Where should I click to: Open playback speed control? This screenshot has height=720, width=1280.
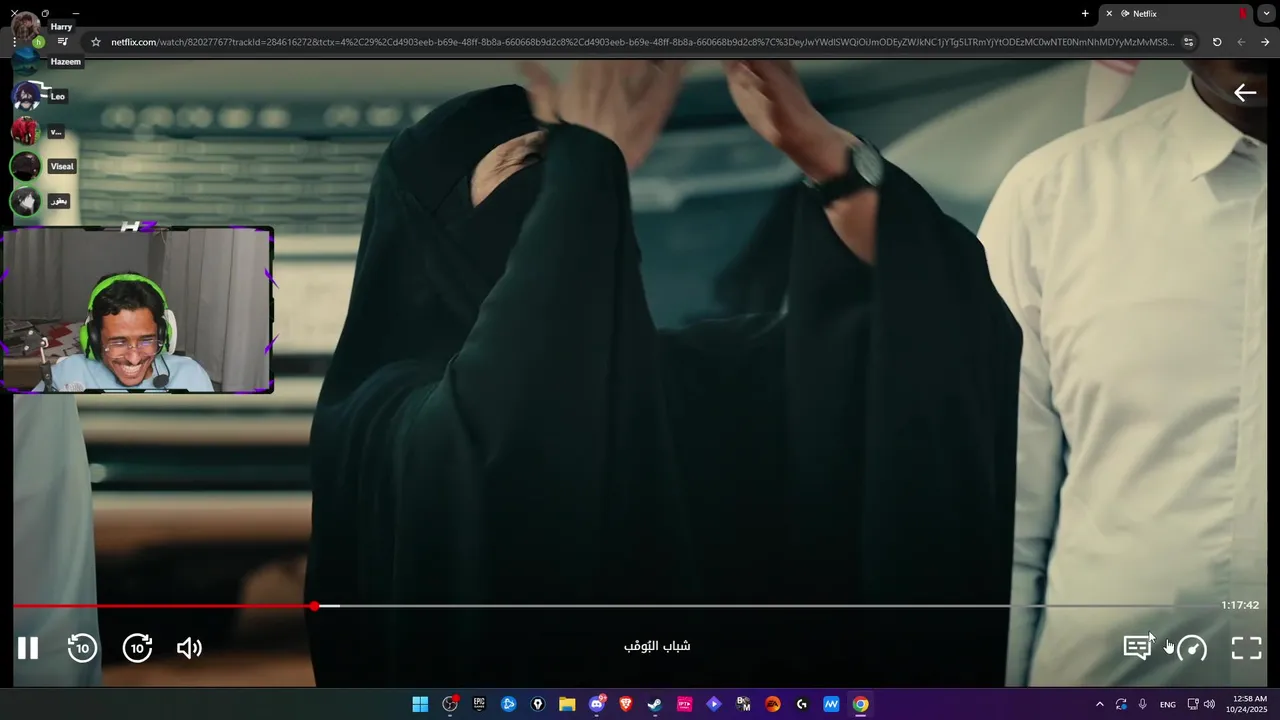point(1192,648)
